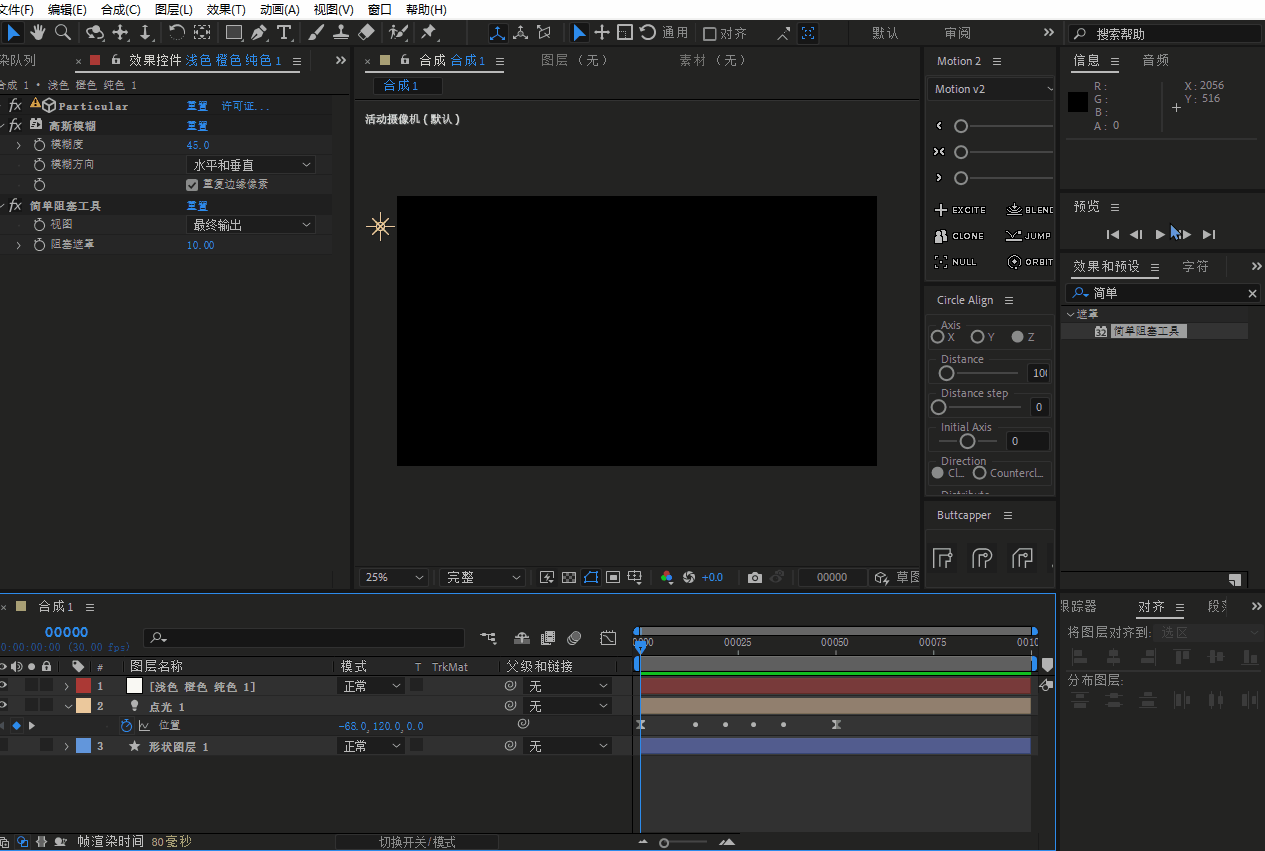The image size is (1265, 851).
Task: Select the Puppet Pin tool
Action: (429, 33)
